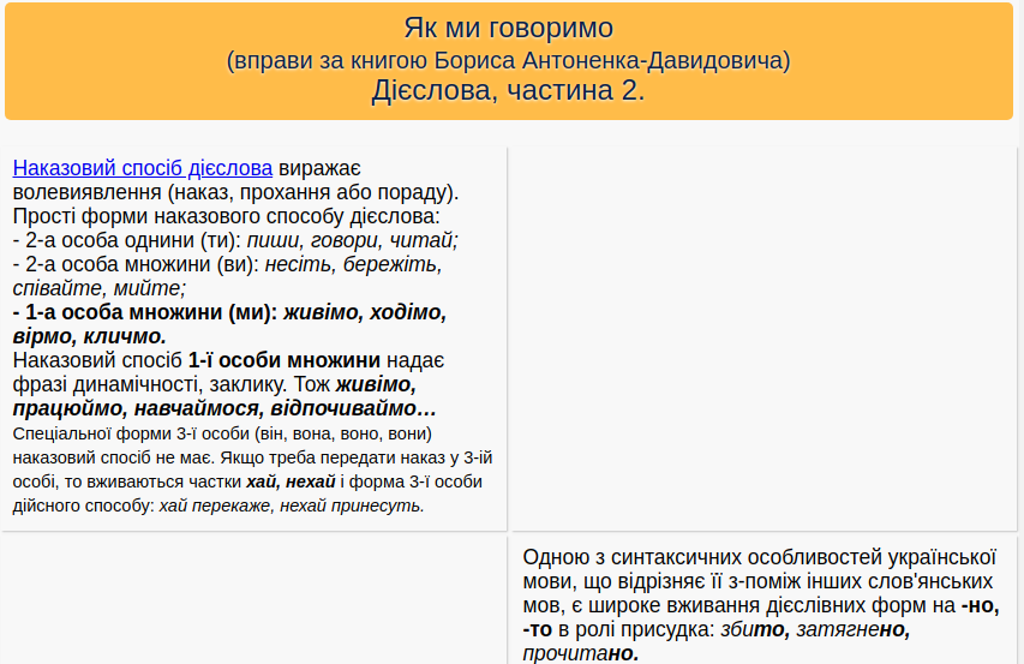Click the subtitle mentioning Бориса Антоненка-Давидовича
This screenshot has height=664, width=1024.
click(508, 61)
